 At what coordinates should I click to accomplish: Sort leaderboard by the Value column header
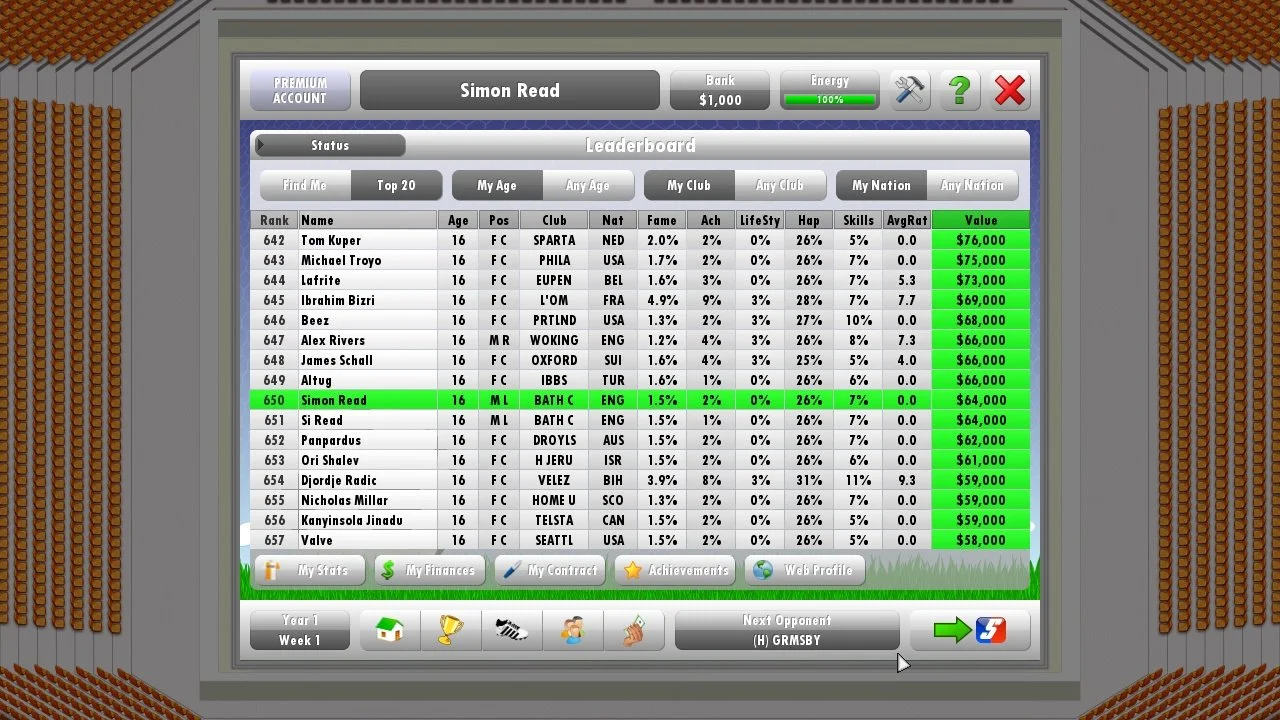coord(980,220)
